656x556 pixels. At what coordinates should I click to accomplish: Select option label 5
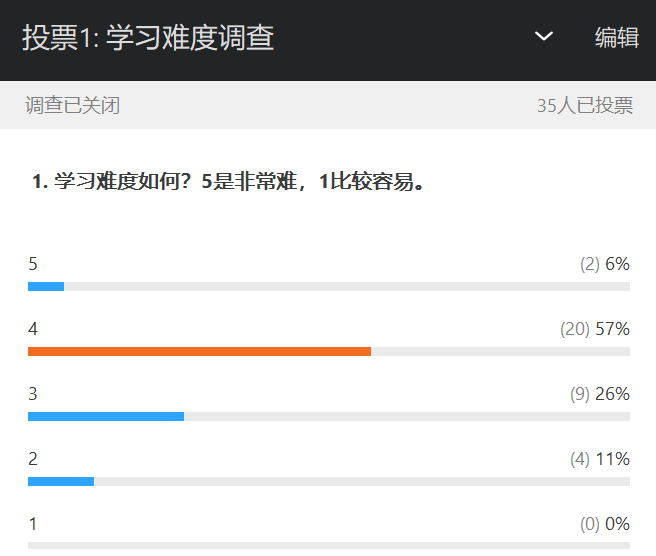coord(33,264)
